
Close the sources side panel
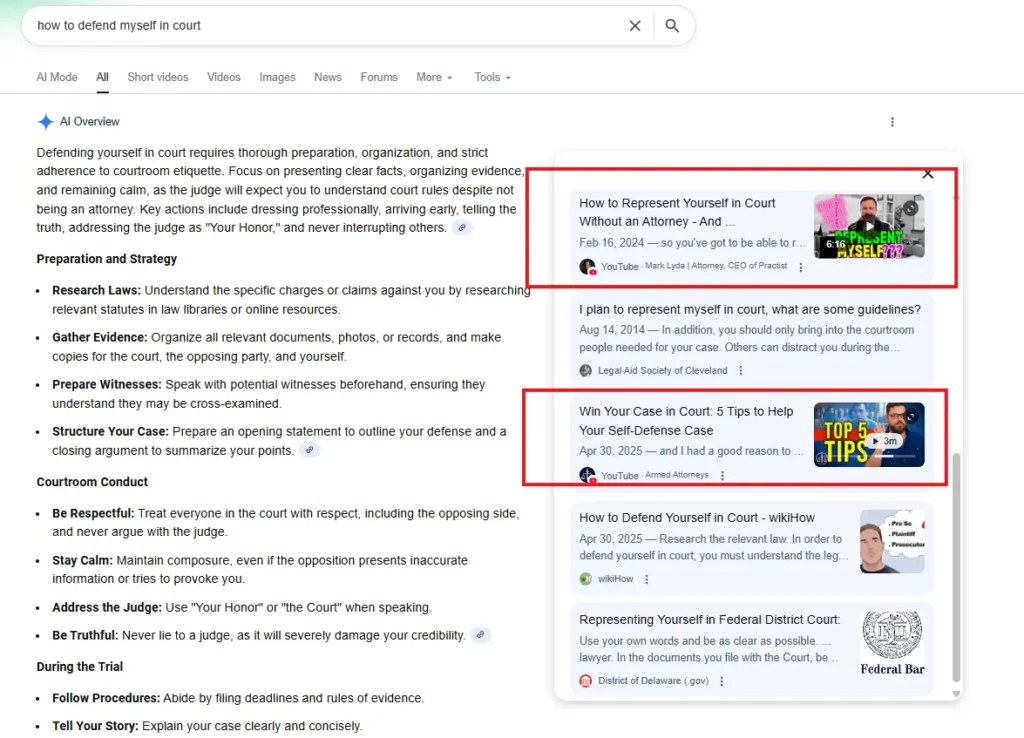pos(927,174)
